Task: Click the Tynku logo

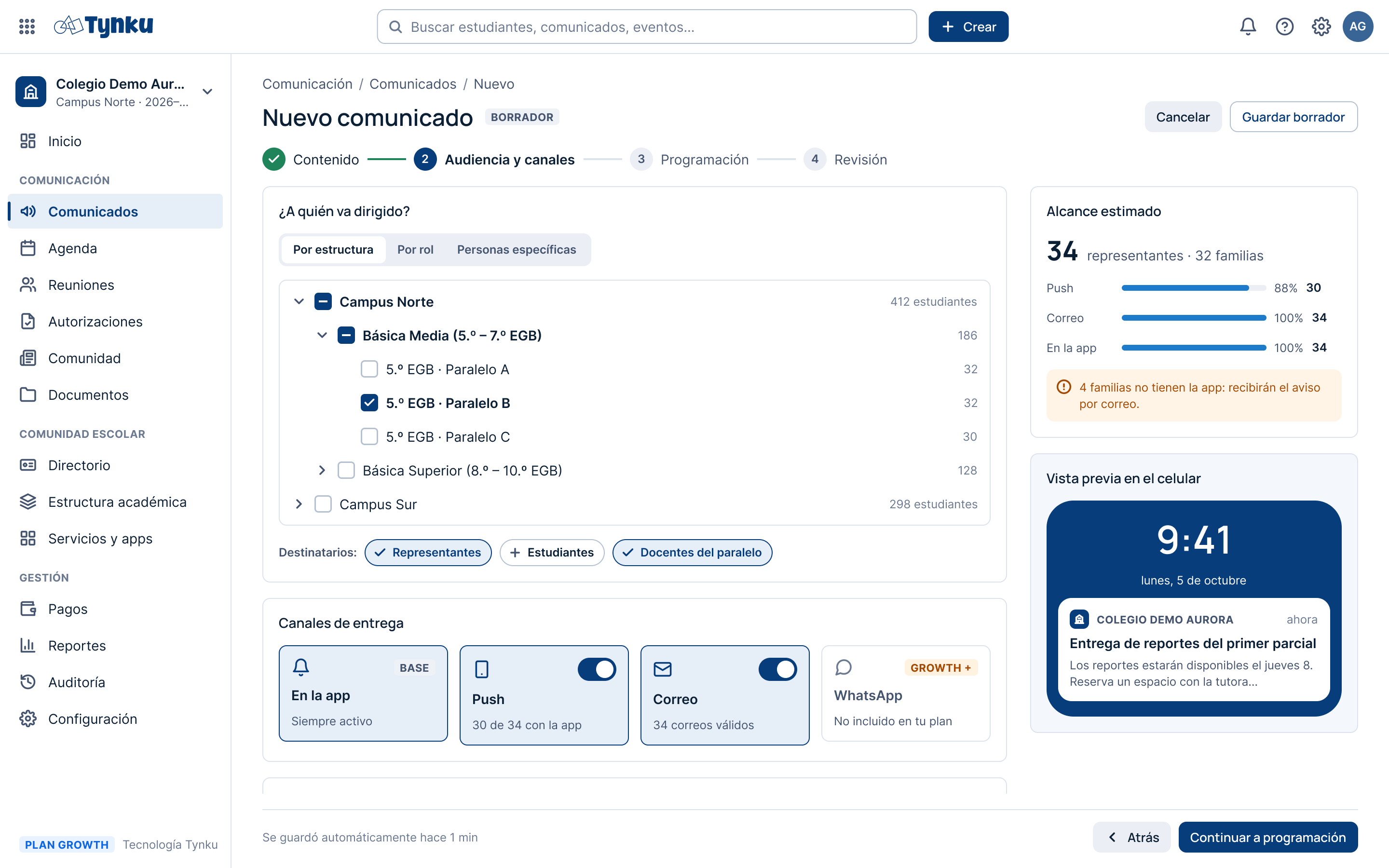Action: pos(103,26)
